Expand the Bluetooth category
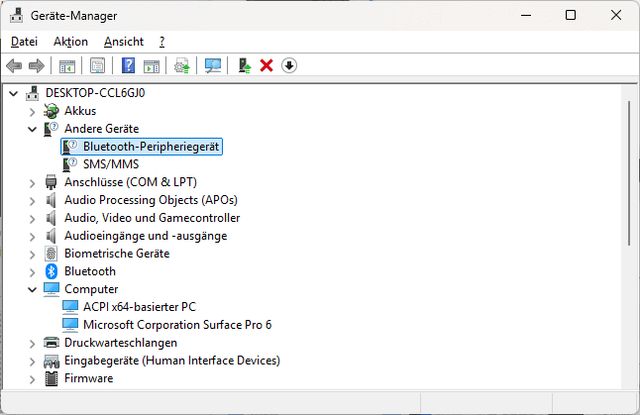The height and width of the screenshot is (415, 640). coord(32,271)
